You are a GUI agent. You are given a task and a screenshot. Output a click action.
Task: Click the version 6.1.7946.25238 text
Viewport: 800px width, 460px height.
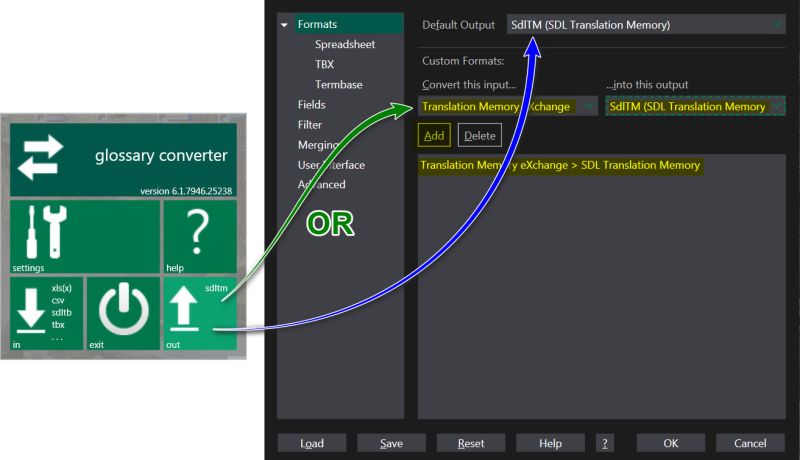point(186,191)
